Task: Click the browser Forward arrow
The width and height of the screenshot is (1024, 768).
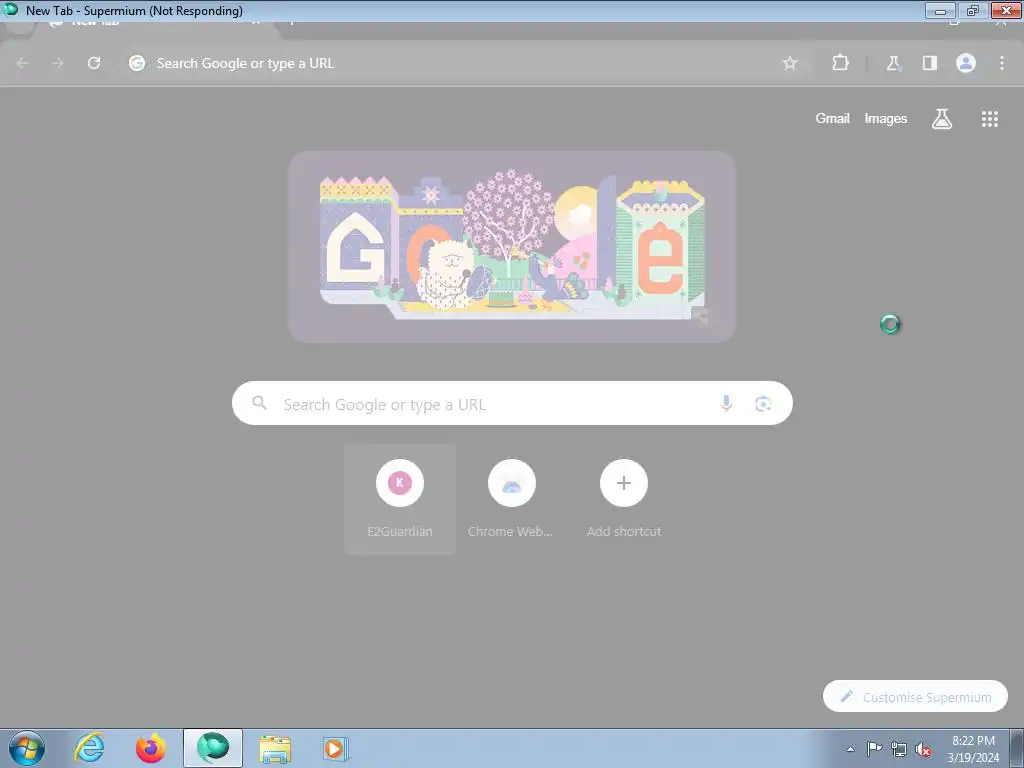Action: click(58, 63)
